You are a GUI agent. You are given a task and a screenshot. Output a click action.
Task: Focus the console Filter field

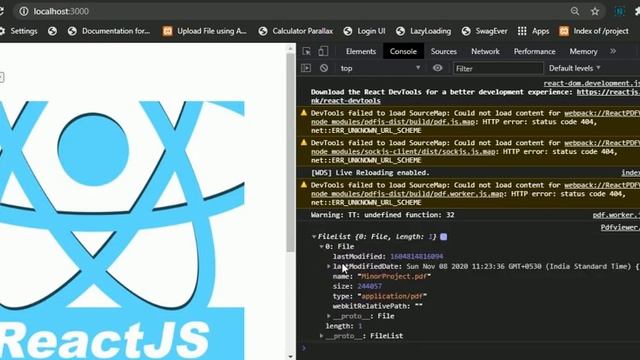click(498, 69)
